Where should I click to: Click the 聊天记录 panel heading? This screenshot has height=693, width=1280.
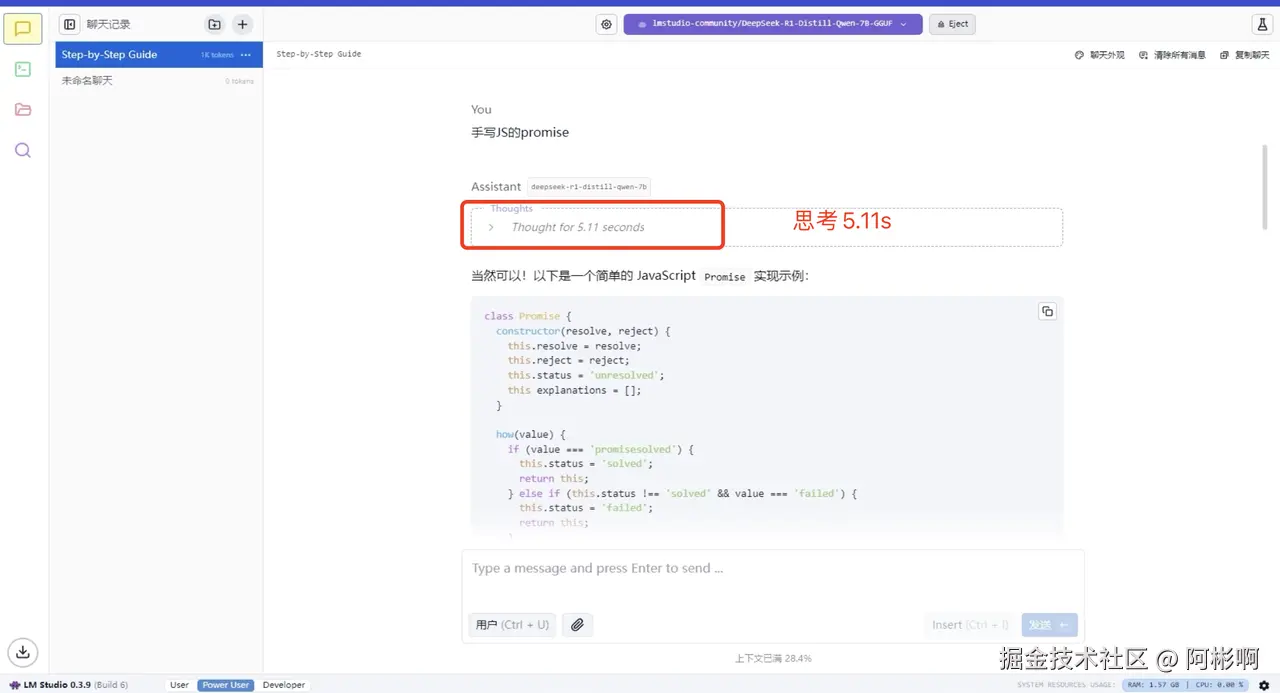coord(108,24)
